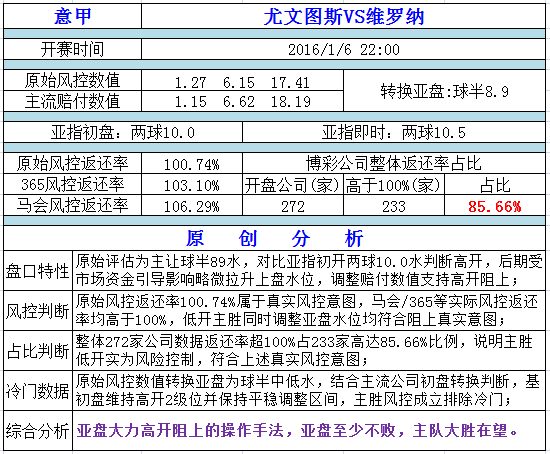Click the 272 companies count cell
The height and width of the screenshot is (454, 550).
pyautogui.click(x=293, y=205)
